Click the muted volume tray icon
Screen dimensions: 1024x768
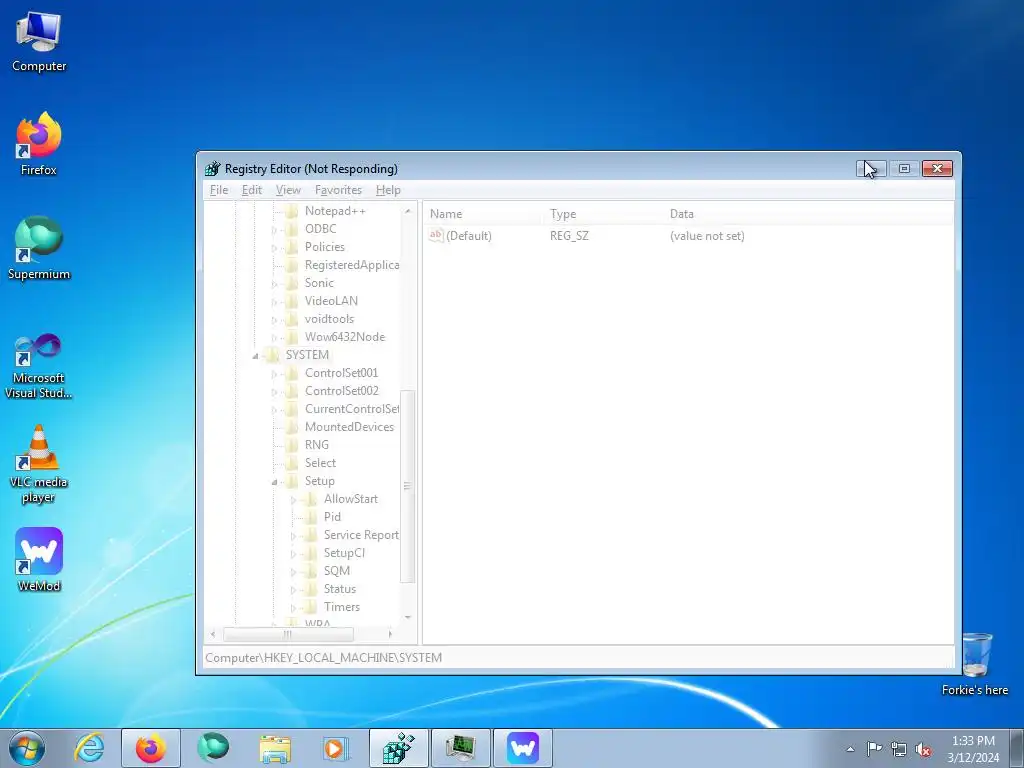click(923, 749)
